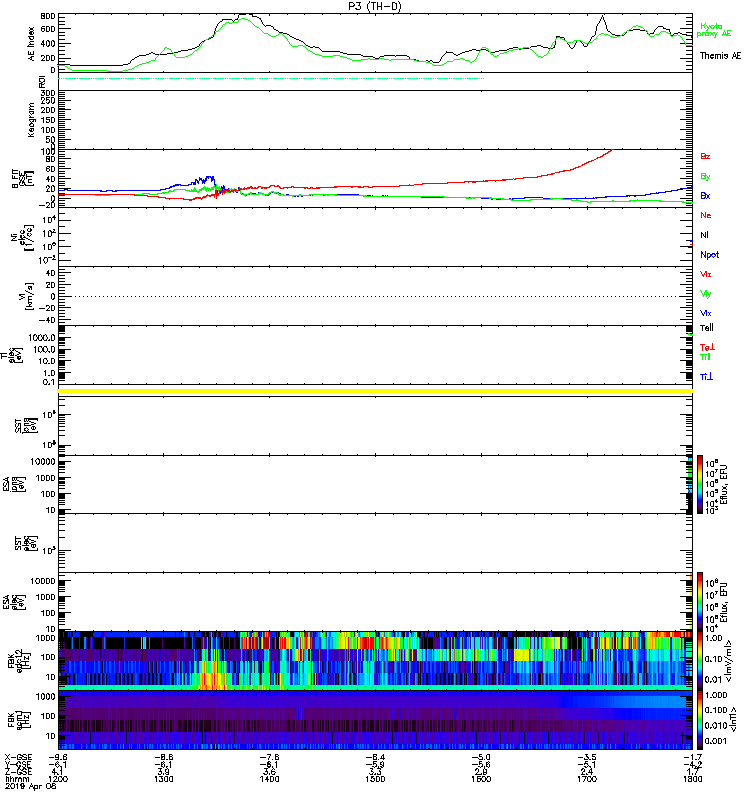The height and width of the screenshot is (800, 750).
Task: Click the blue "Bx" legend label
Action: click(x=705, y=196)
